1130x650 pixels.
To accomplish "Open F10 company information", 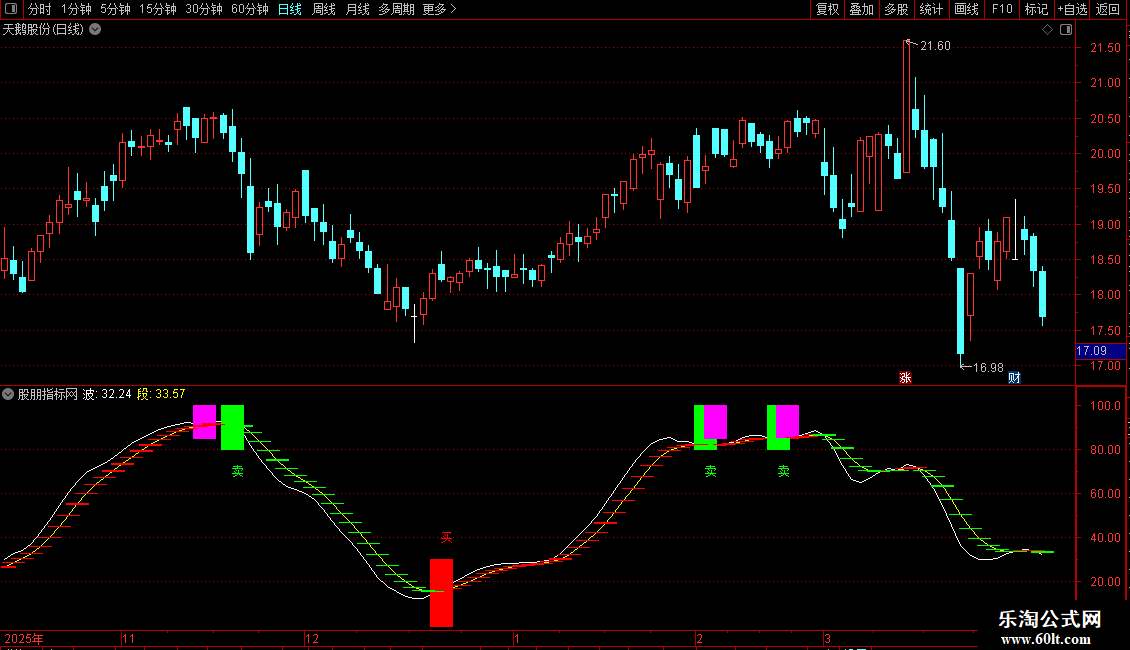I will [x=1002, y=9].
